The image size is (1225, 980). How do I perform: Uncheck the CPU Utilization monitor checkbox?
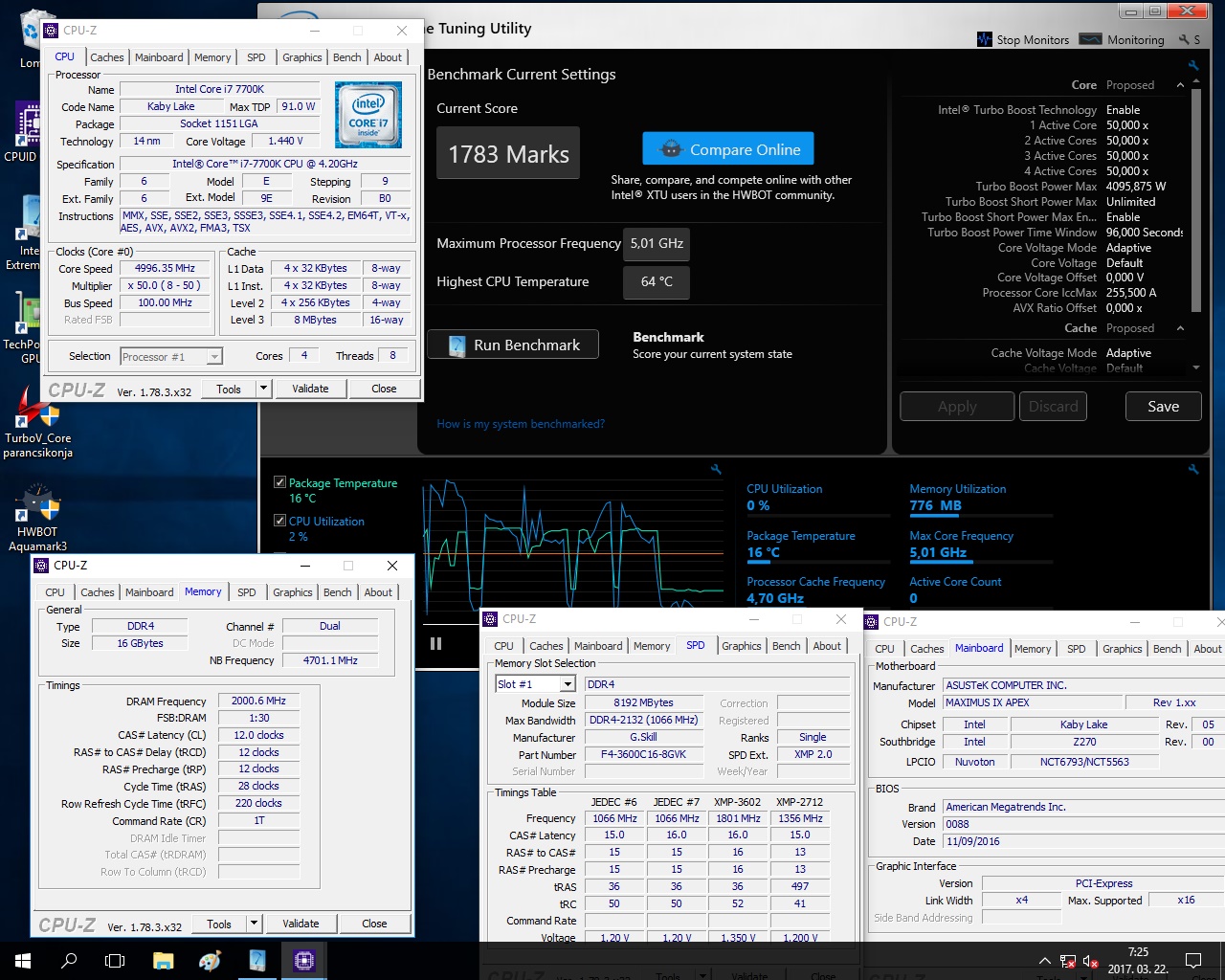pos(279,521)
